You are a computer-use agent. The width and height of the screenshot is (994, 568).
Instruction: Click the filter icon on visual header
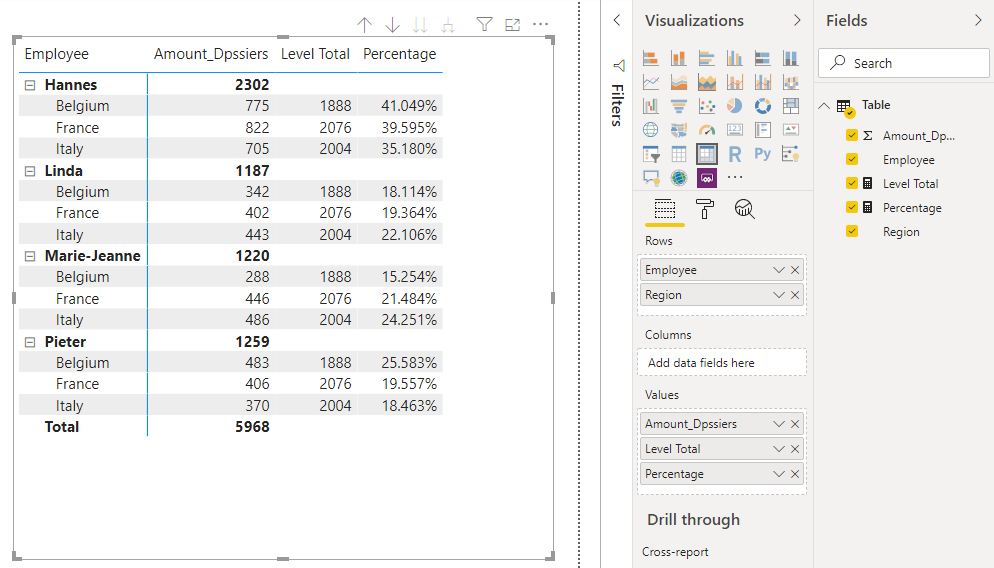484,25
